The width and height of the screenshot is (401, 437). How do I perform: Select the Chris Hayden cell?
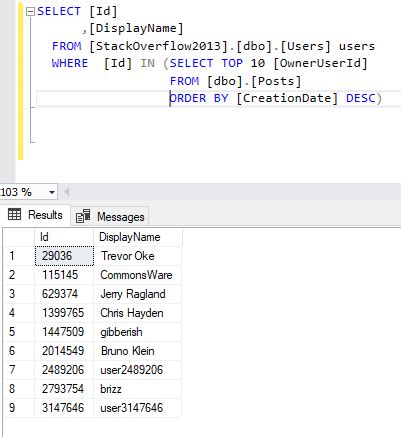(138, 313)
